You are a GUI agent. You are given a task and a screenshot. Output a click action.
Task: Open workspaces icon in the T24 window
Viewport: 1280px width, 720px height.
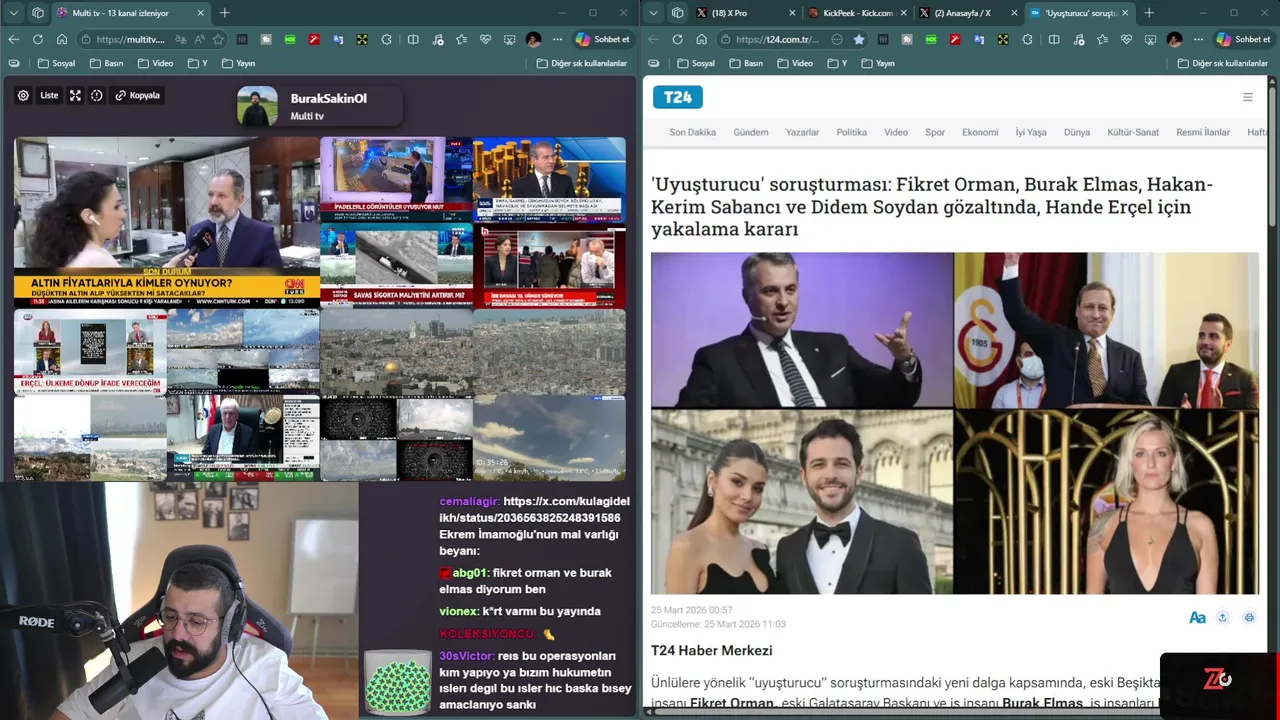[677, 13]
